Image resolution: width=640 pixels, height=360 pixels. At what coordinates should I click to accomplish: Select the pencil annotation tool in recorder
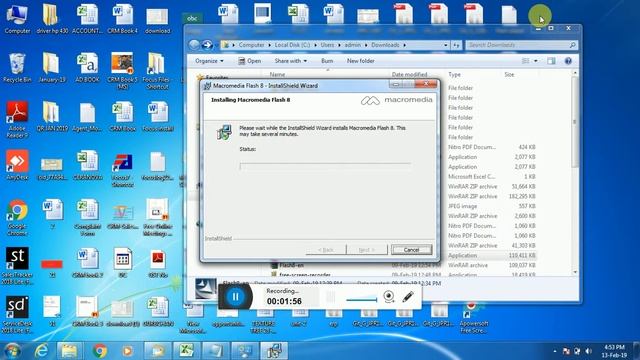click(408, 297)
